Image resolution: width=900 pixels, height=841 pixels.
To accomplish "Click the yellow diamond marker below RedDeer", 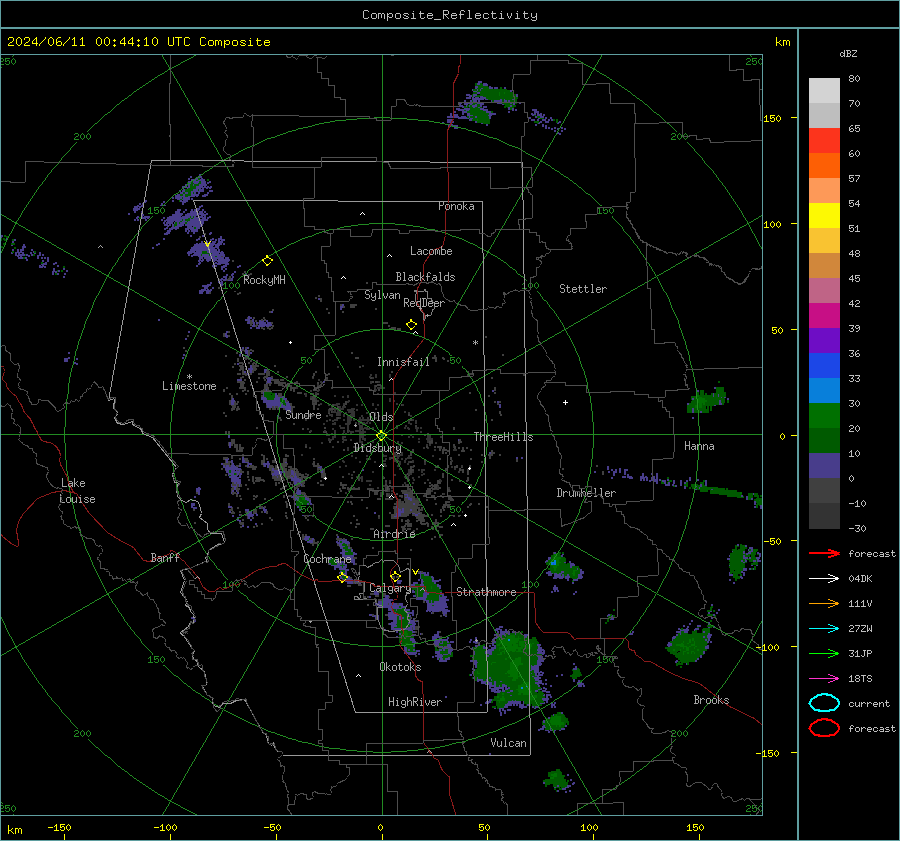I will tap(411, 325).
